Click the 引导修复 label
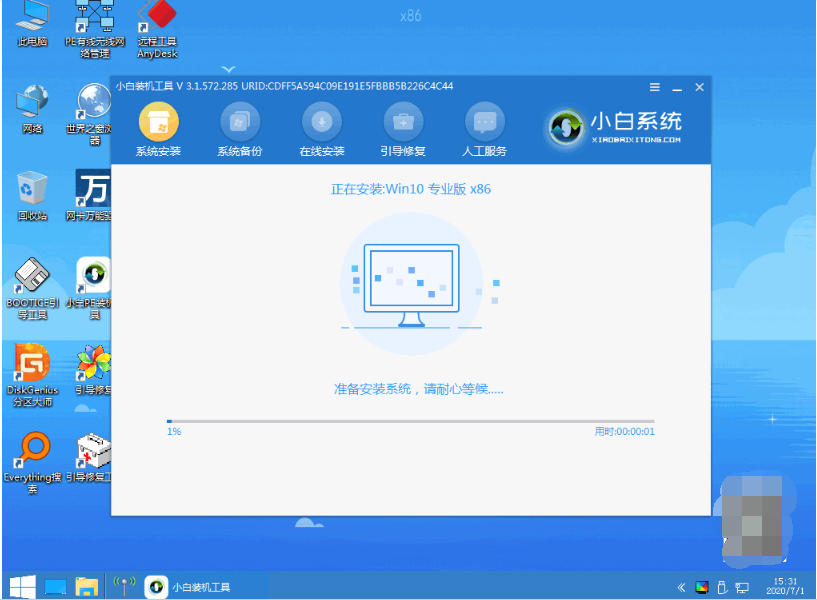The width and height of the screenshot is (817, 600). (403, 152)
